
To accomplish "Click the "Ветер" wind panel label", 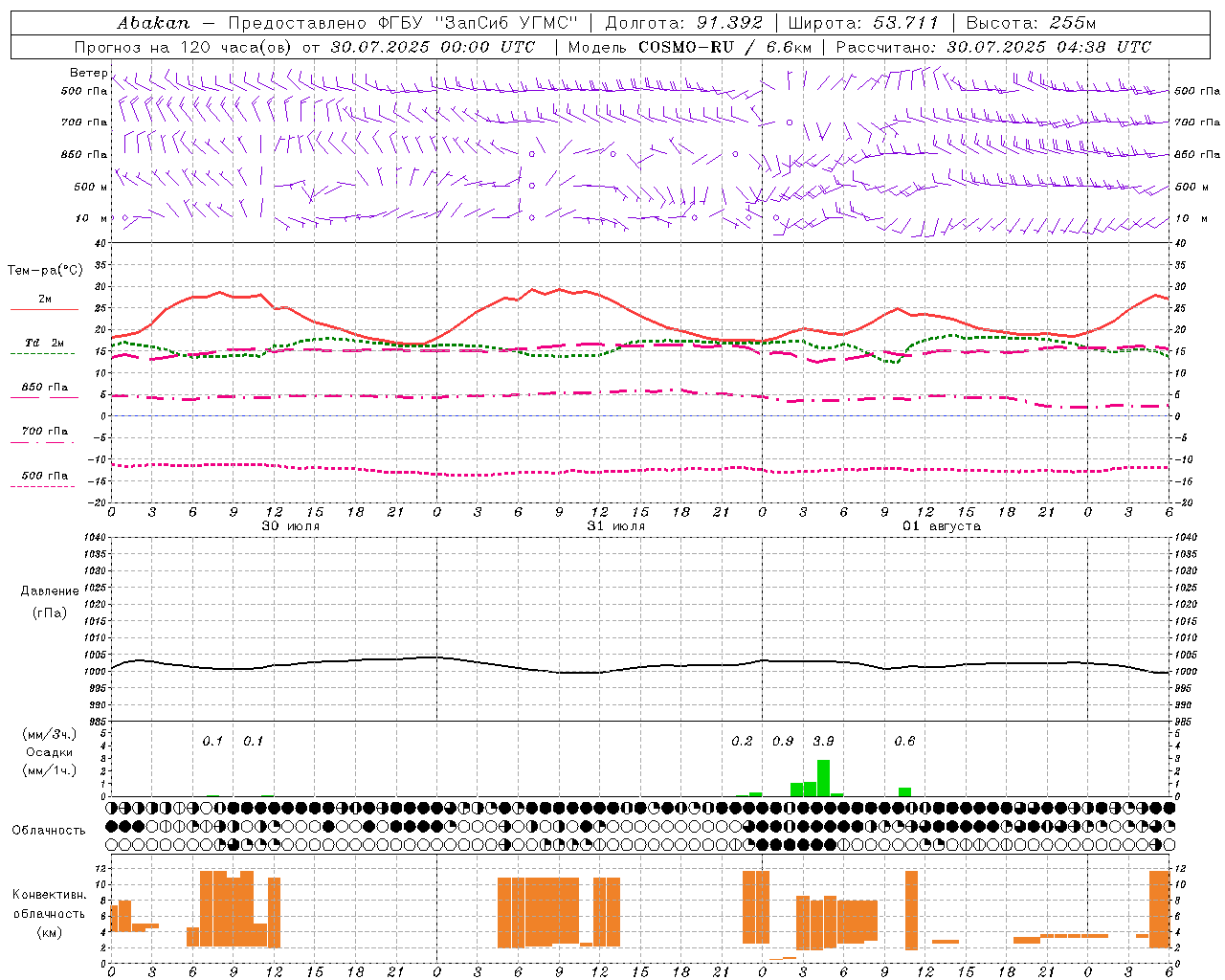I will (x=89, y=73).
